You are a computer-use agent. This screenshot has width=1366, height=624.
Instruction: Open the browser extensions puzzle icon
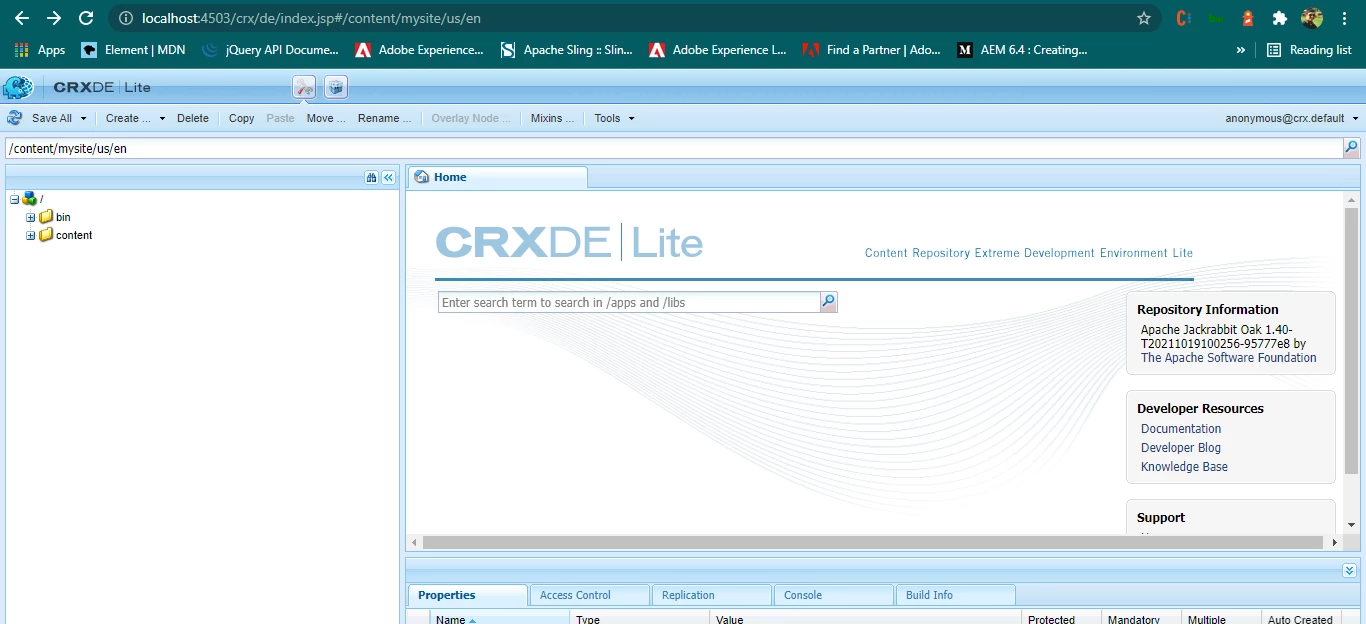point(1279,18)
